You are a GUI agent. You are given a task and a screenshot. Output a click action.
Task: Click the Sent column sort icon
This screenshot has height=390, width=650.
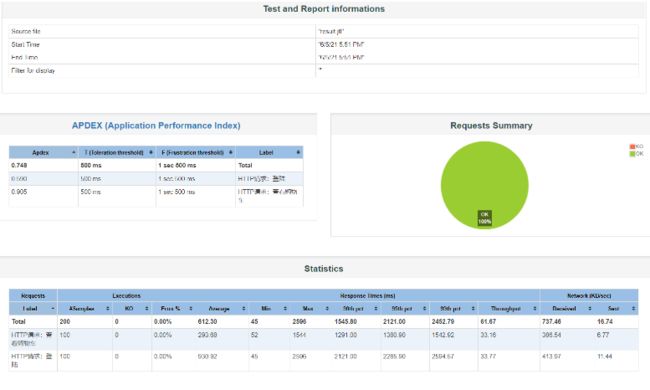[x=633, y=309]
